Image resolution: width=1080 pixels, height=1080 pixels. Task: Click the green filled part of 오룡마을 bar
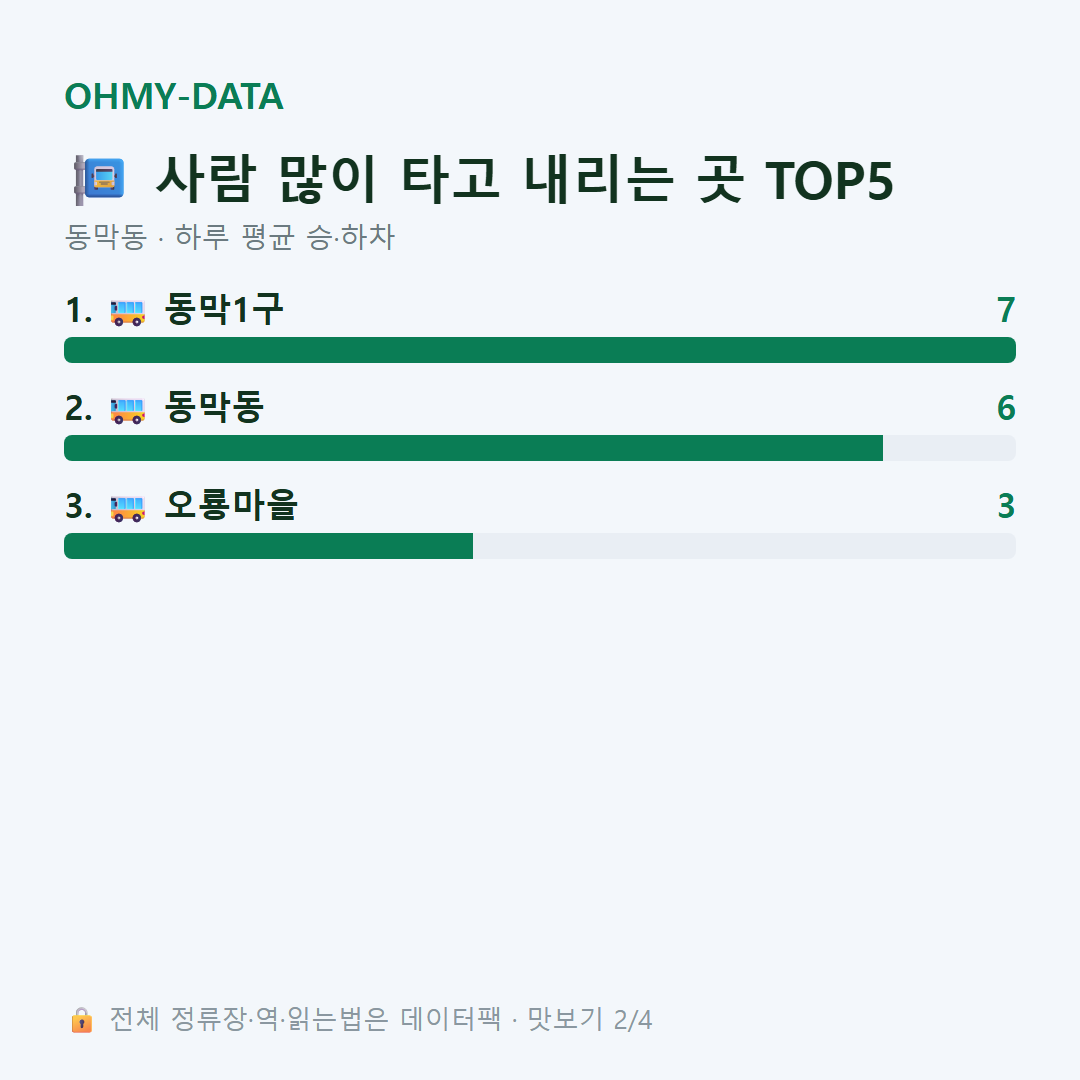point(269,546)
